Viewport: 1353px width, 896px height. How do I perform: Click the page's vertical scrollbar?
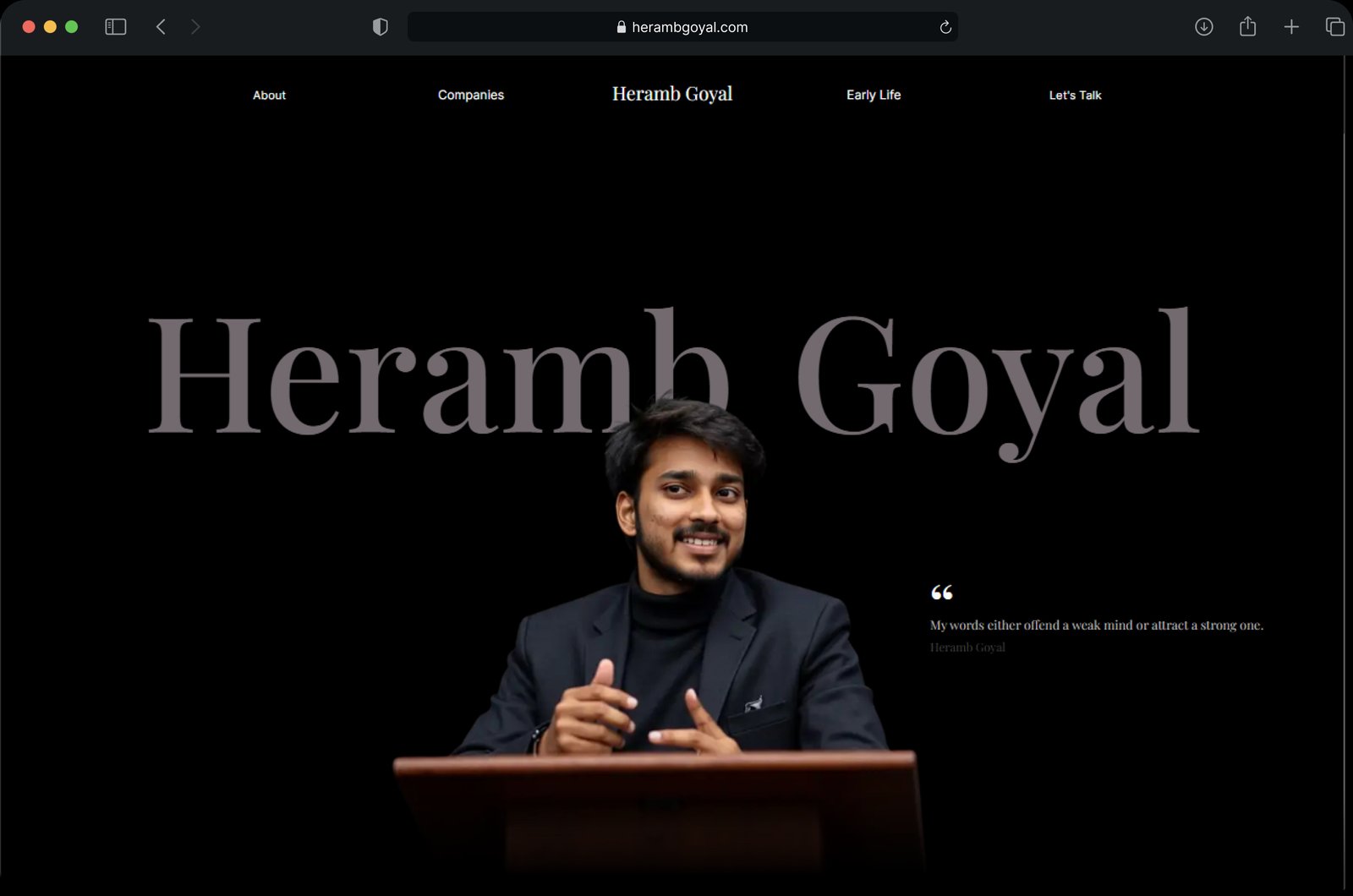pos(1345,473)
